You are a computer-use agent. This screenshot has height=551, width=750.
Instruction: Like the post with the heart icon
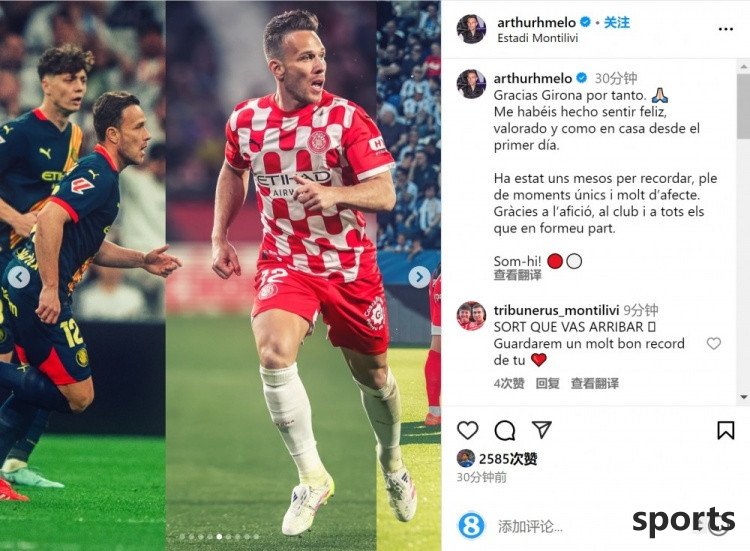(467, 430)
